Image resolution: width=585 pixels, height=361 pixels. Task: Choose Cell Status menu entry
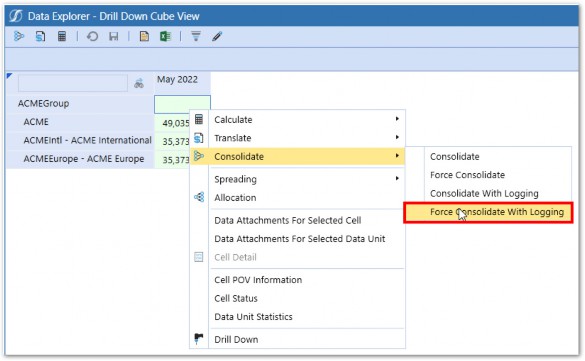click(x=297, y=298)
